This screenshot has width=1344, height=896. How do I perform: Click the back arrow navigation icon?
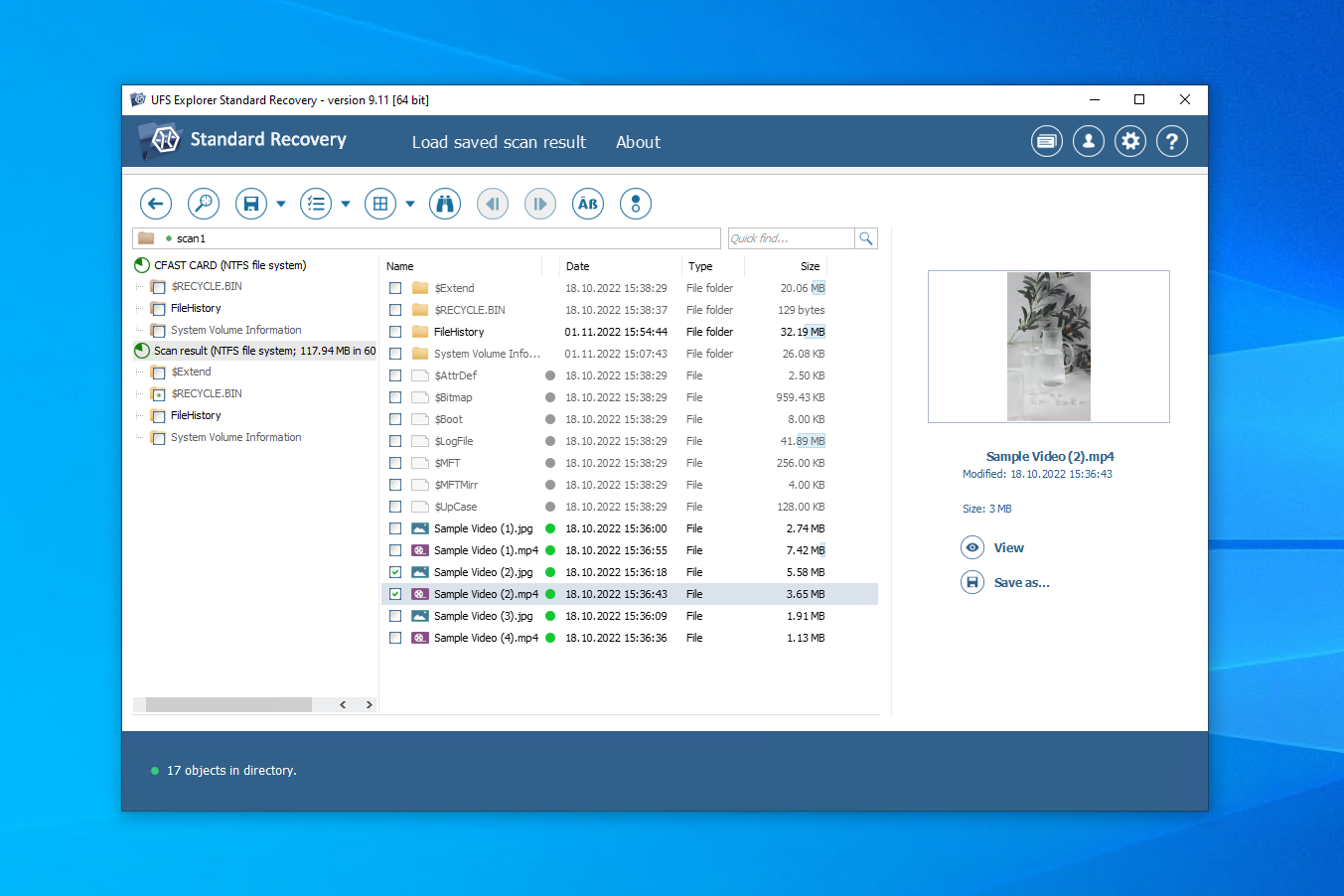155,204
